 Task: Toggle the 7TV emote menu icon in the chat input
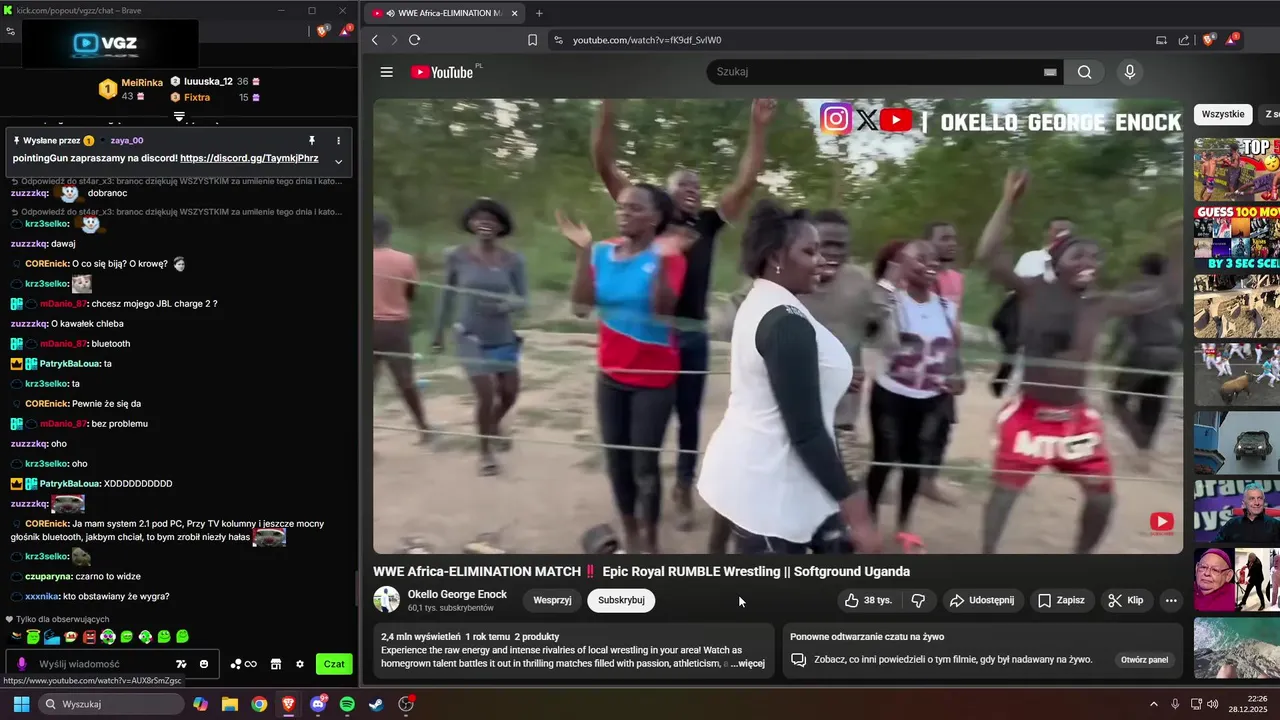(x=181, y=664)
